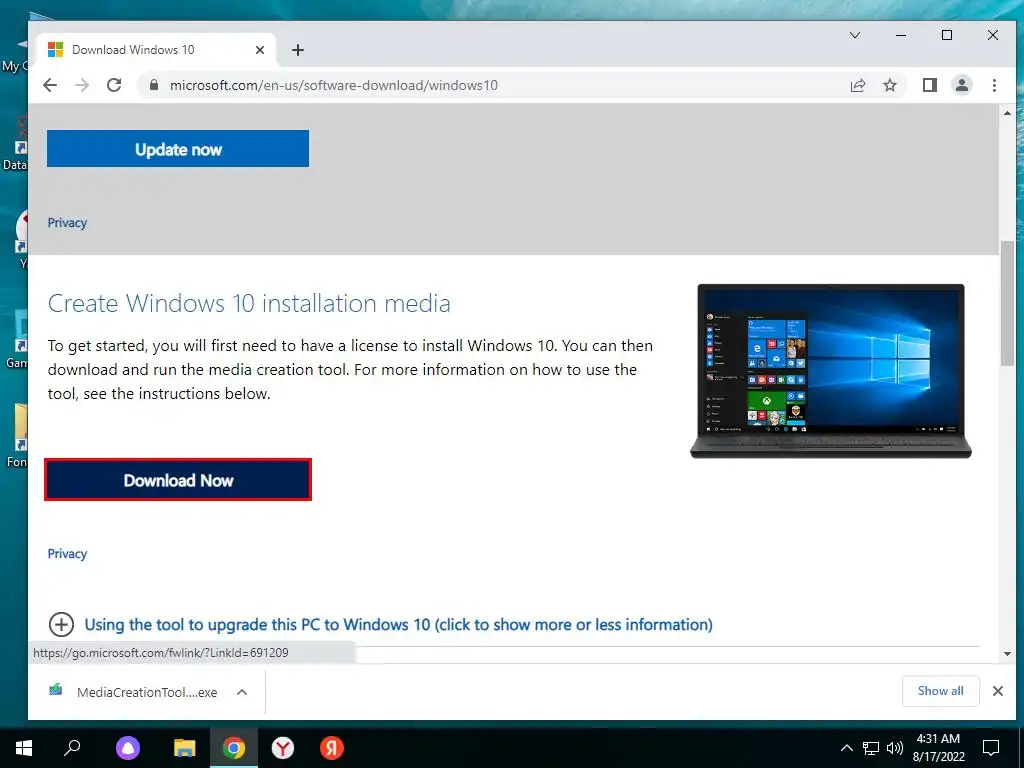The height and width of the screenshot is (768, 1024).
Task: Close the Download Windows 10 tab
Action: pyautogui.click(x=260, y=50)
